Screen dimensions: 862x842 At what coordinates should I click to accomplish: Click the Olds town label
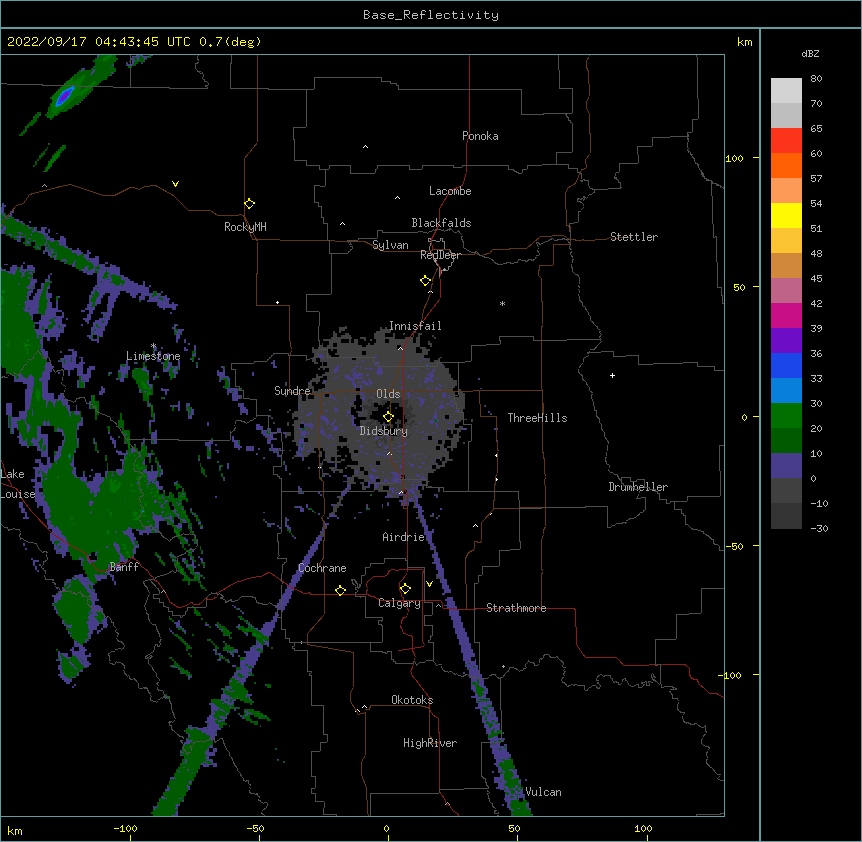[388, 394]
